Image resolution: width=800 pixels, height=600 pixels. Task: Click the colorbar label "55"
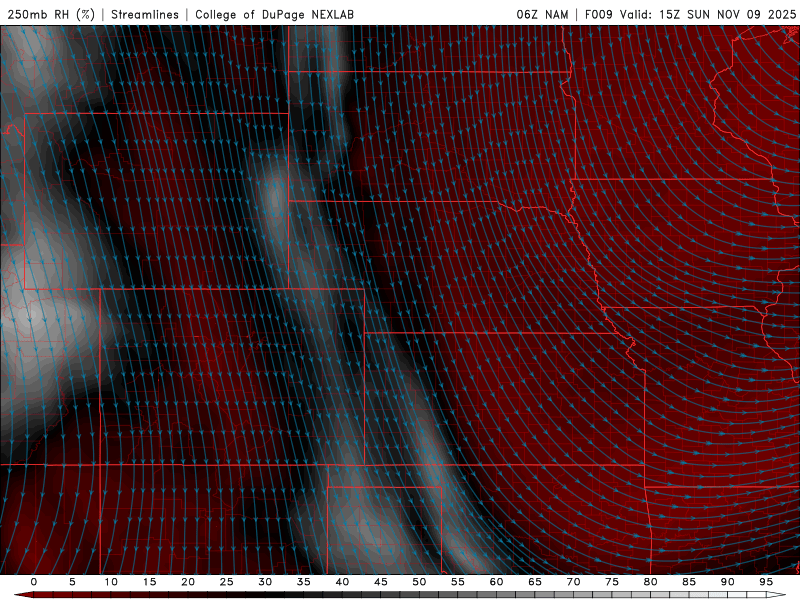coord(458,582)
